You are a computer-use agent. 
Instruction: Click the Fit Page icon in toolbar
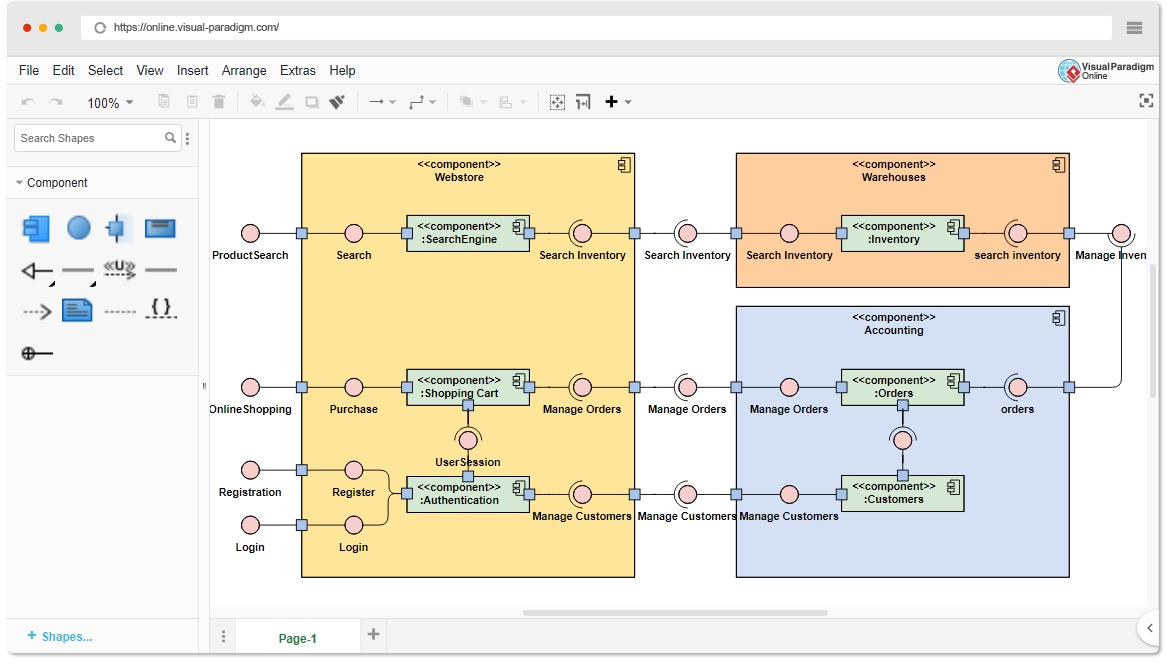click(x=557, y=102)
